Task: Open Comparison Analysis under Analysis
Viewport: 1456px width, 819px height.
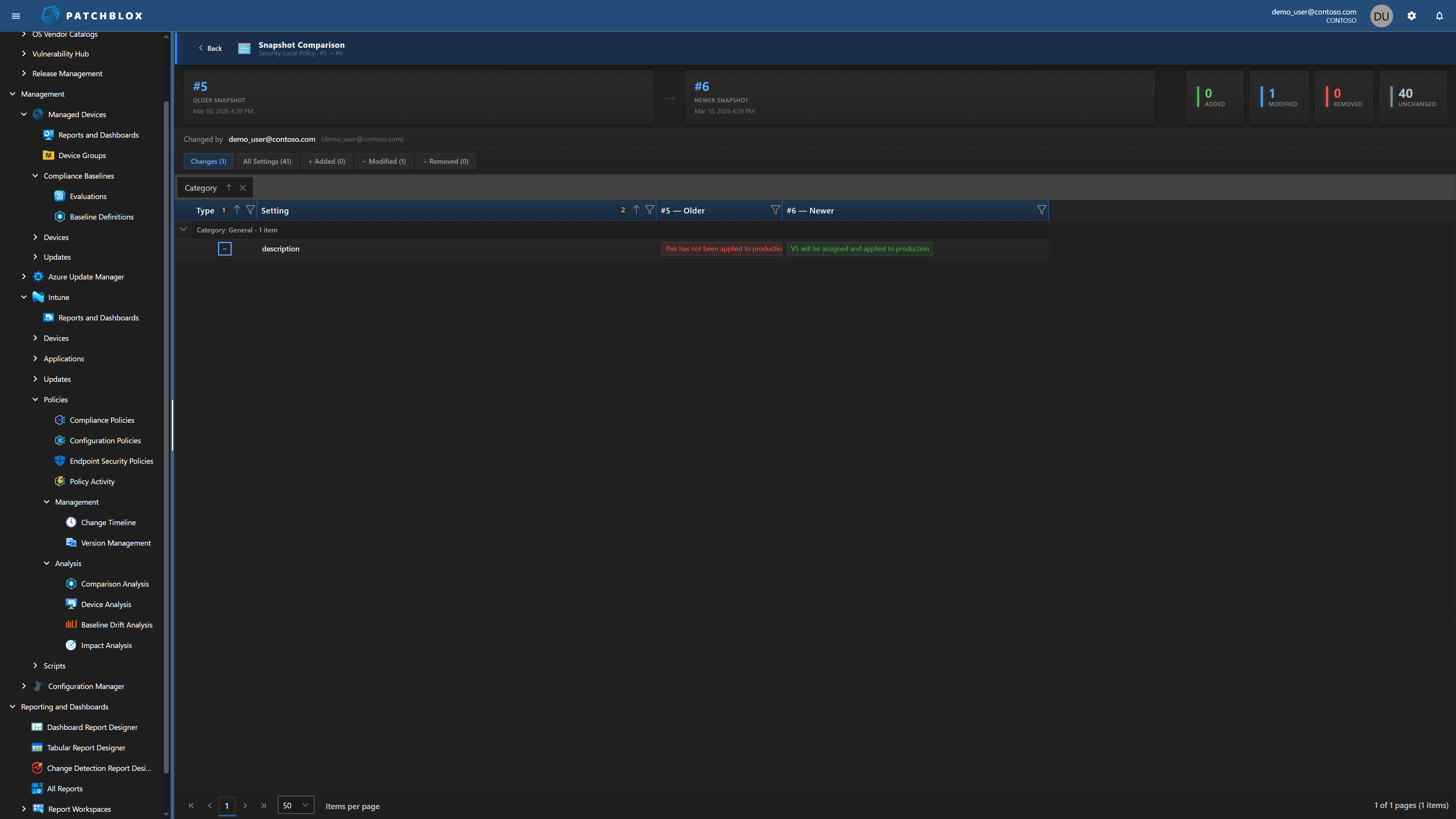Action: tap(115, 583)
